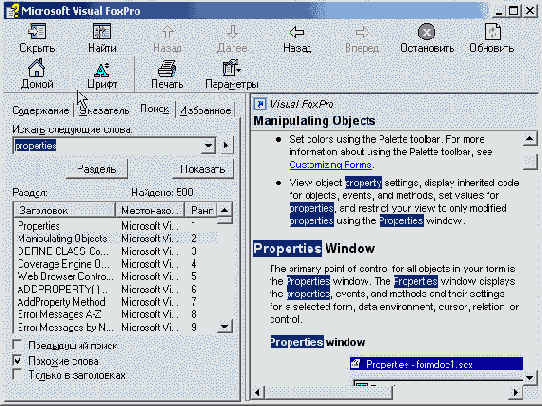
Task: Select the Error Messages By N... result
Action: (x=116, y=327)
